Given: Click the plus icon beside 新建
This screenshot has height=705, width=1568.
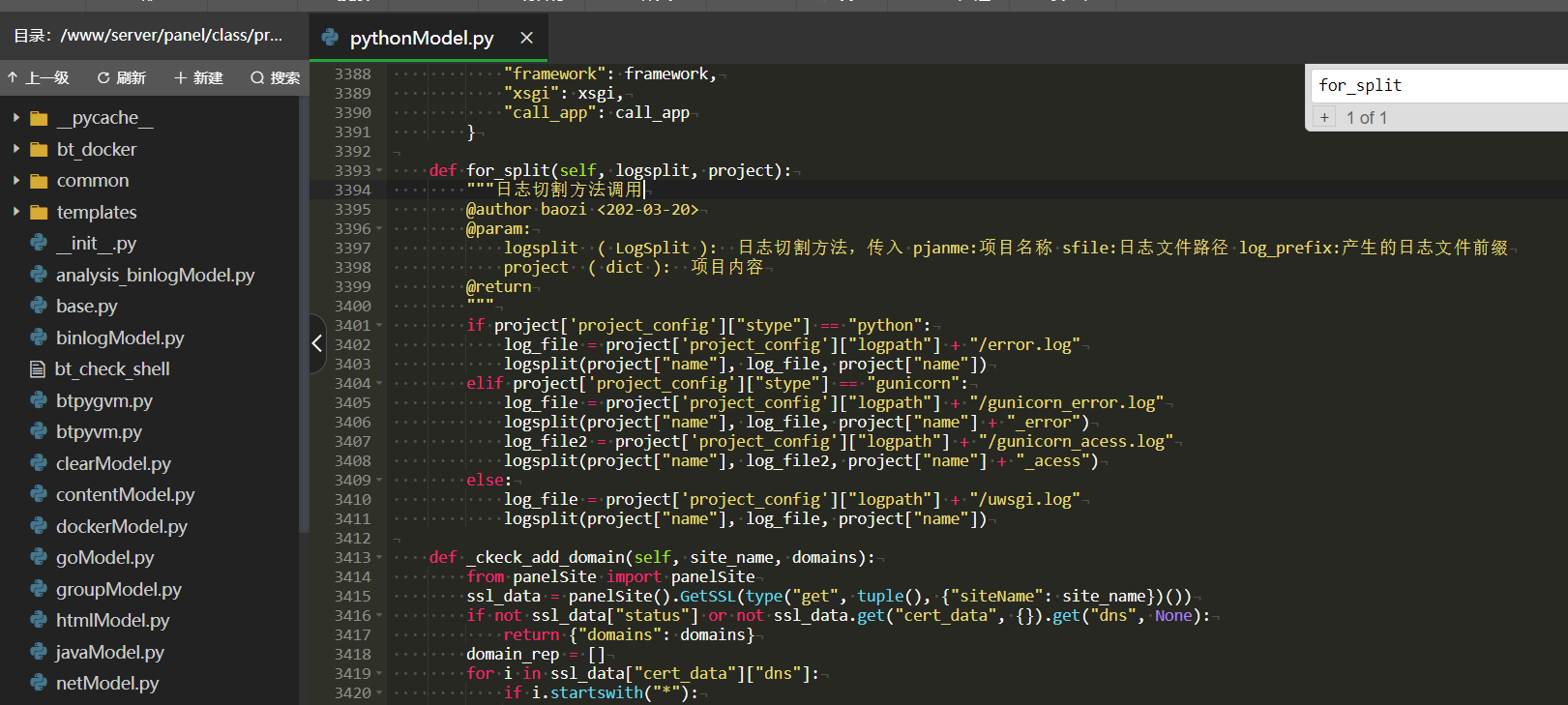Looking at the screenshot, I should pos(180,77).
